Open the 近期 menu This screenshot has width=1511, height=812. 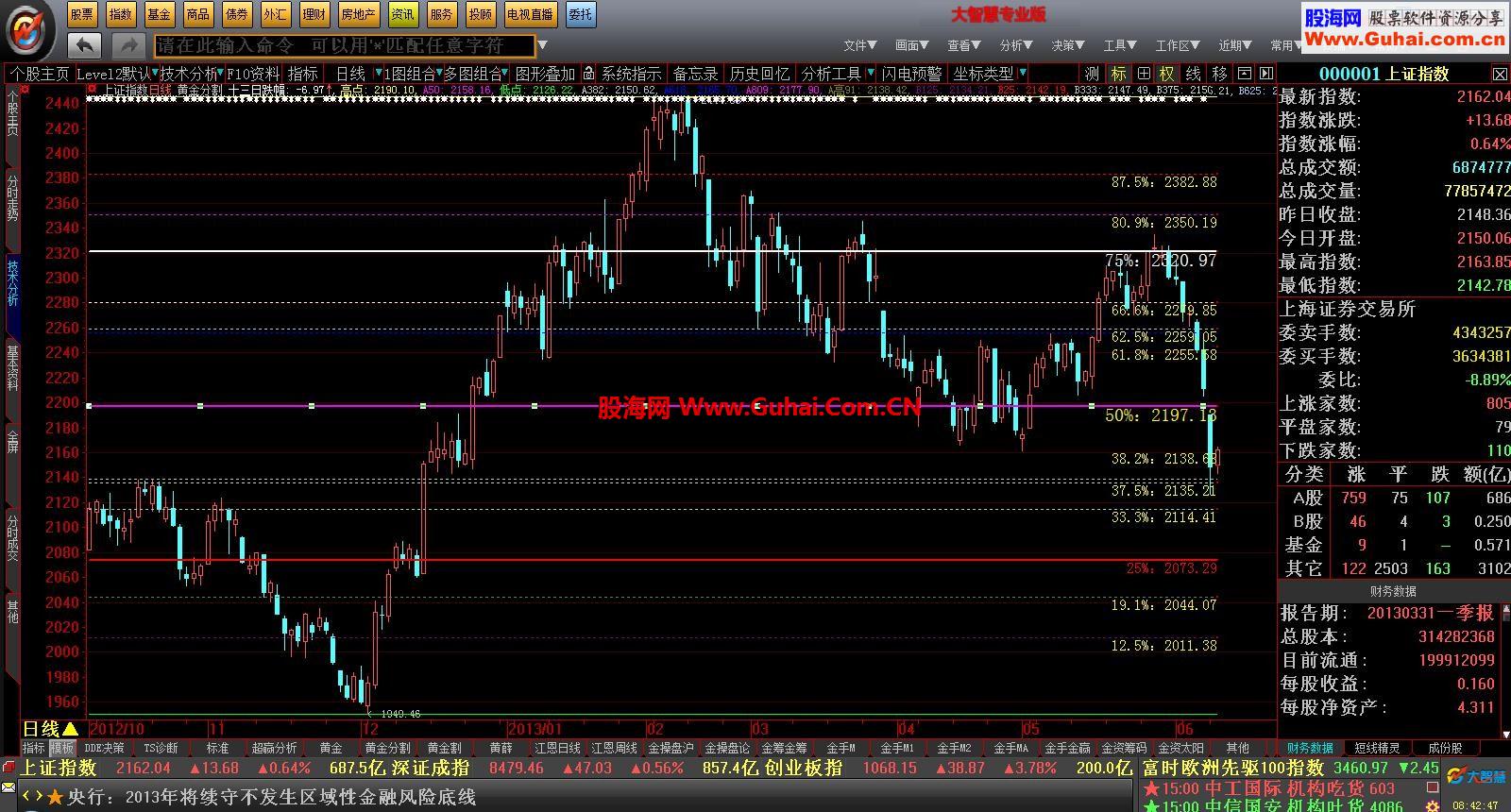[x=1236, y=45]
